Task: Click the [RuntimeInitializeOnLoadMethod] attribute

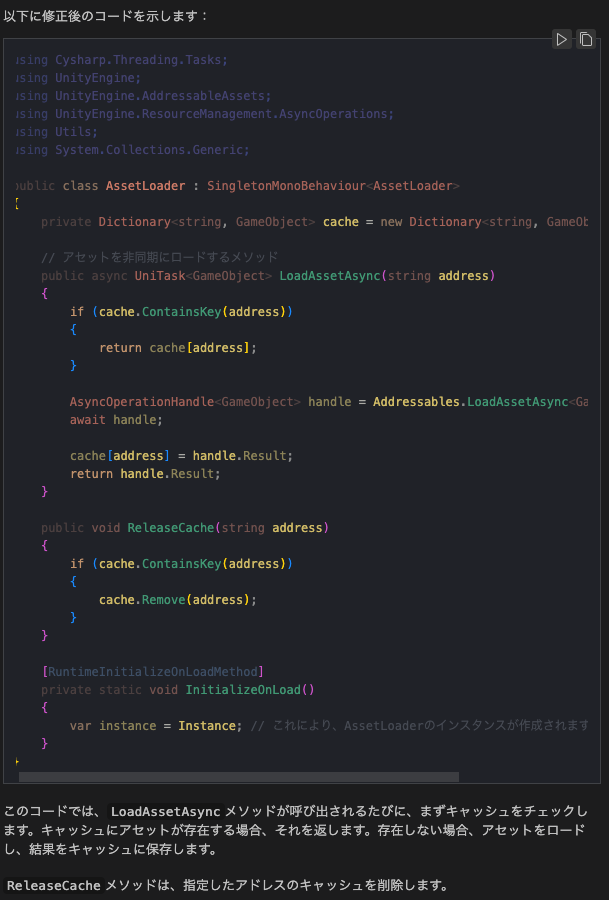Action: (x=153, y=672)
